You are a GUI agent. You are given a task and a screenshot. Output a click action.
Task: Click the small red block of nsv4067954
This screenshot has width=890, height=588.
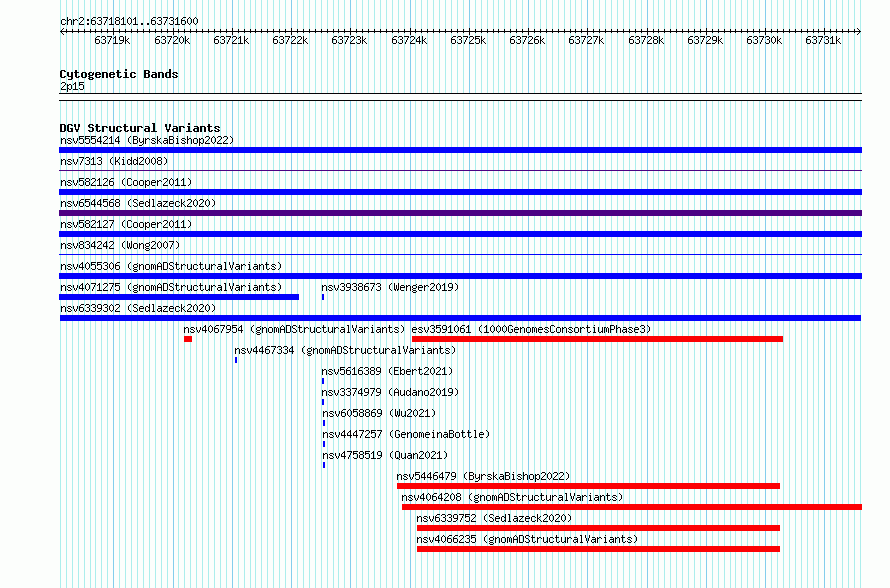point(188,339)
